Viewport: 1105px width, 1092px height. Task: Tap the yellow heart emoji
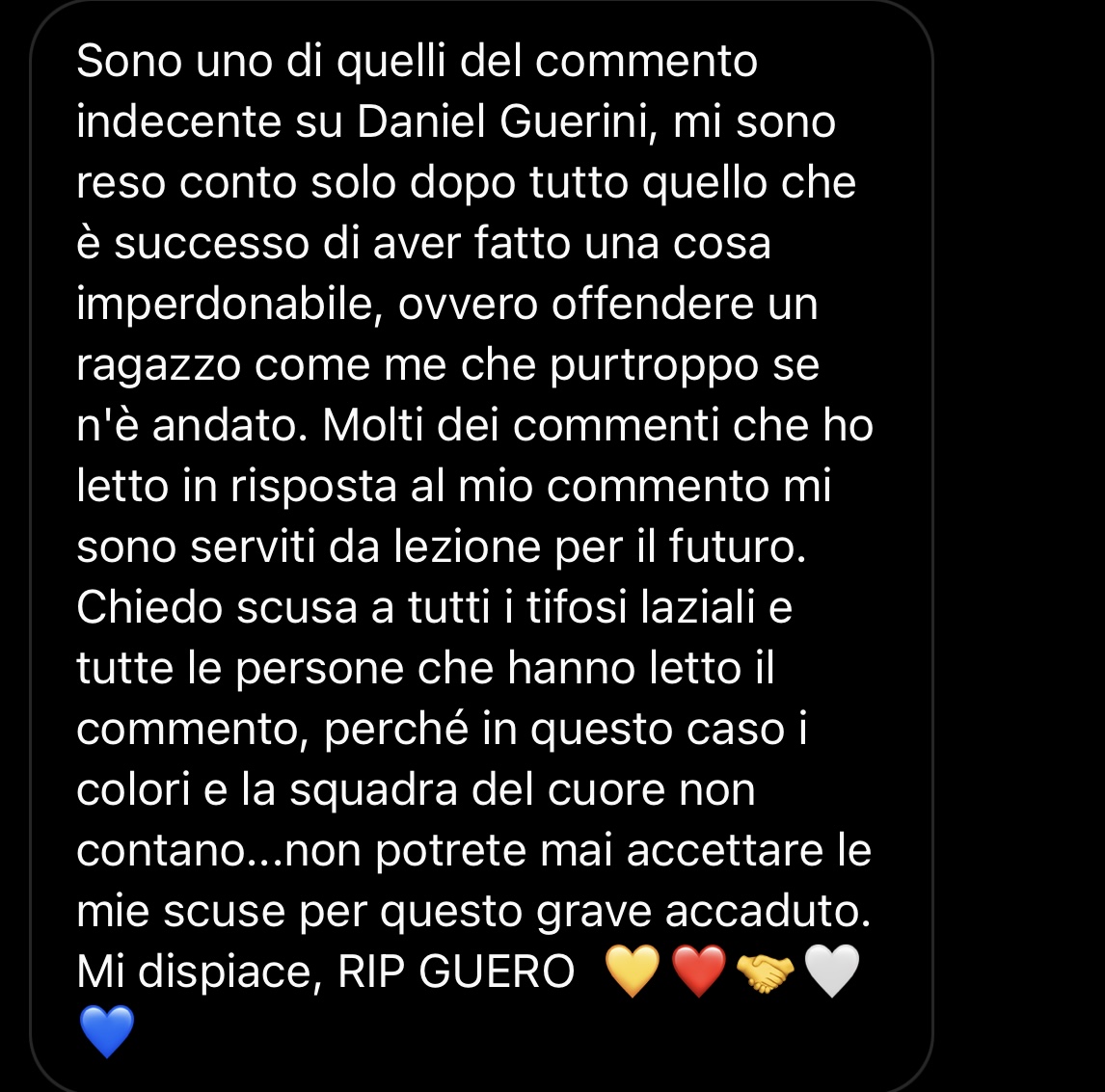(633, 972)
